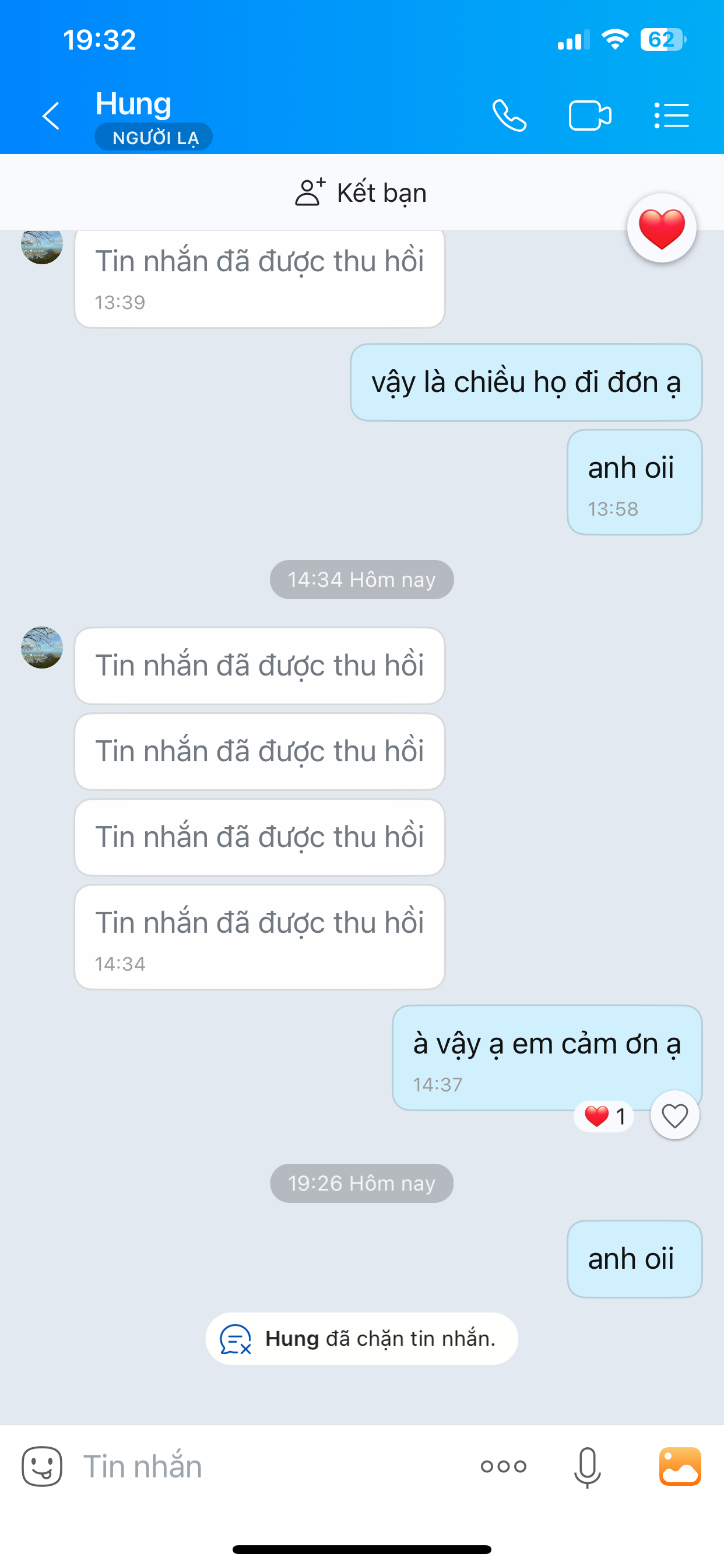Start a voice call with Hung
This screenshot has height=1568, width=724.
coord(509,116)
